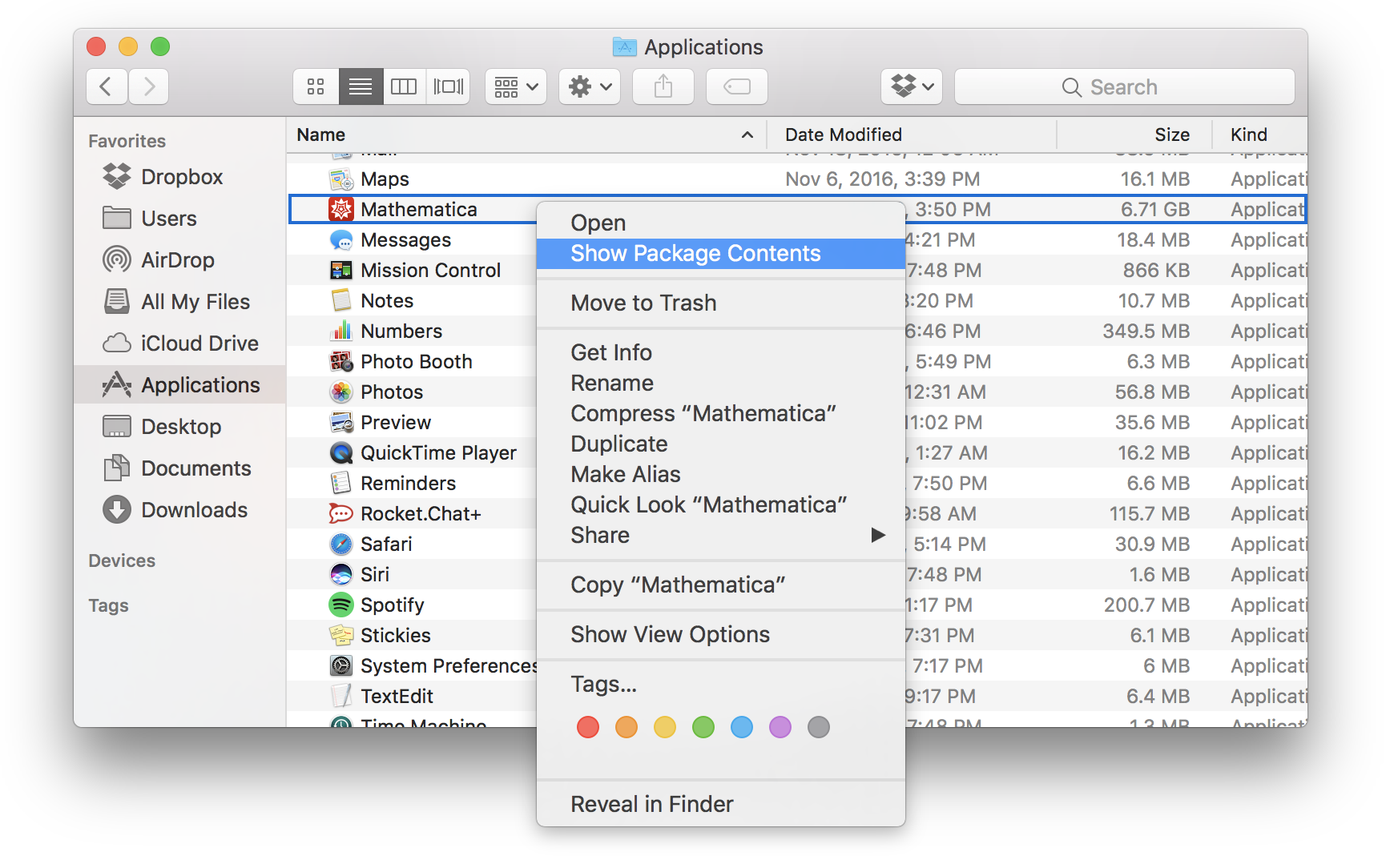Click the Edit Tags toolbar button
The height and width of the screenshot is (868, 1394).
point(737,86)
